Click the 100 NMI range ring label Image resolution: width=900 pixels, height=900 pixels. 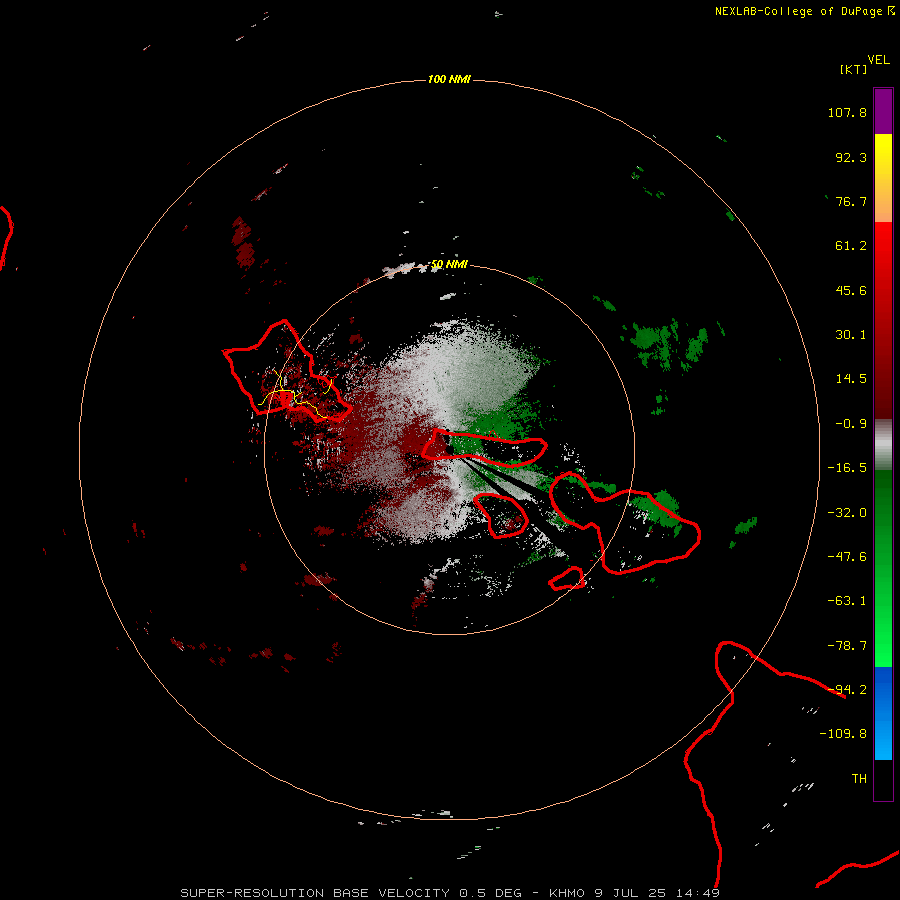click(449, 79)
